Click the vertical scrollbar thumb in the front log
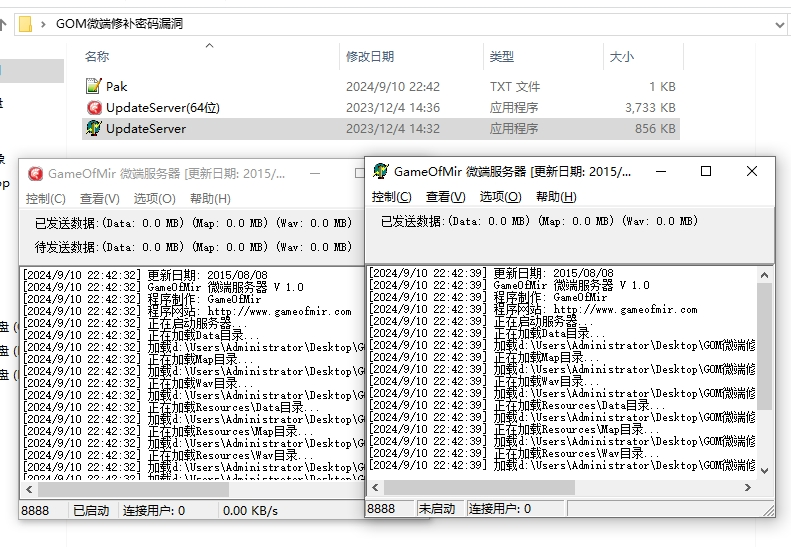The height and width of the screenshot is (547, 791). tap(764, 346)
